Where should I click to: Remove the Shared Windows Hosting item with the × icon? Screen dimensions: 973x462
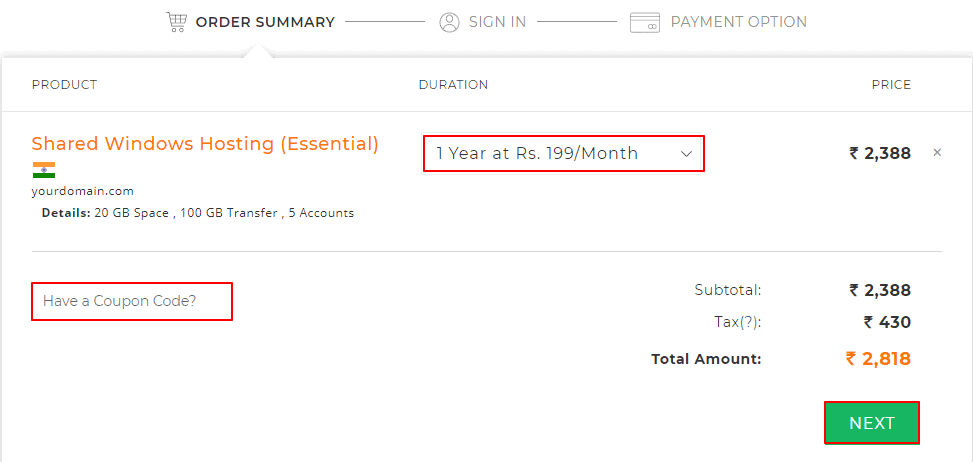point(937,153)
